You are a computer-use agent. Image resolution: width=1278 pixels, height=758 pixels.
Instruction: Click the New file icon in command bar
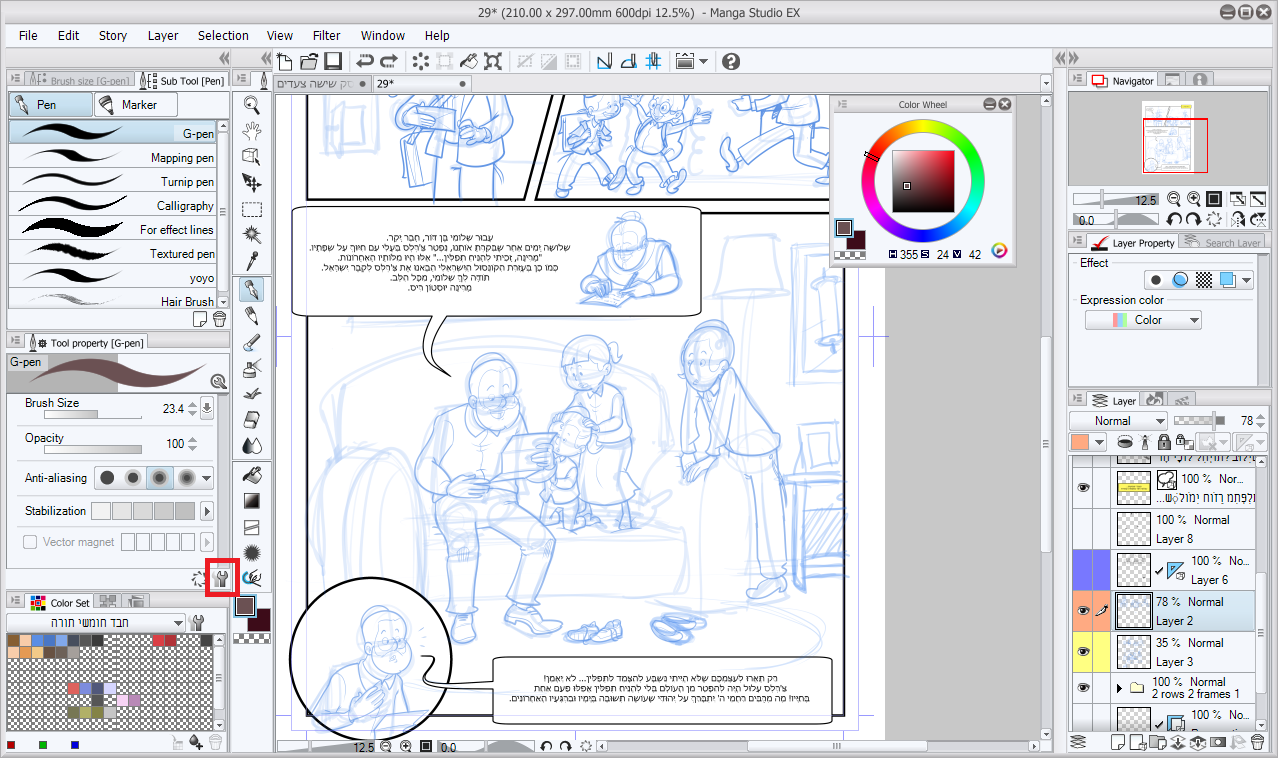click(x=285, y=61)
